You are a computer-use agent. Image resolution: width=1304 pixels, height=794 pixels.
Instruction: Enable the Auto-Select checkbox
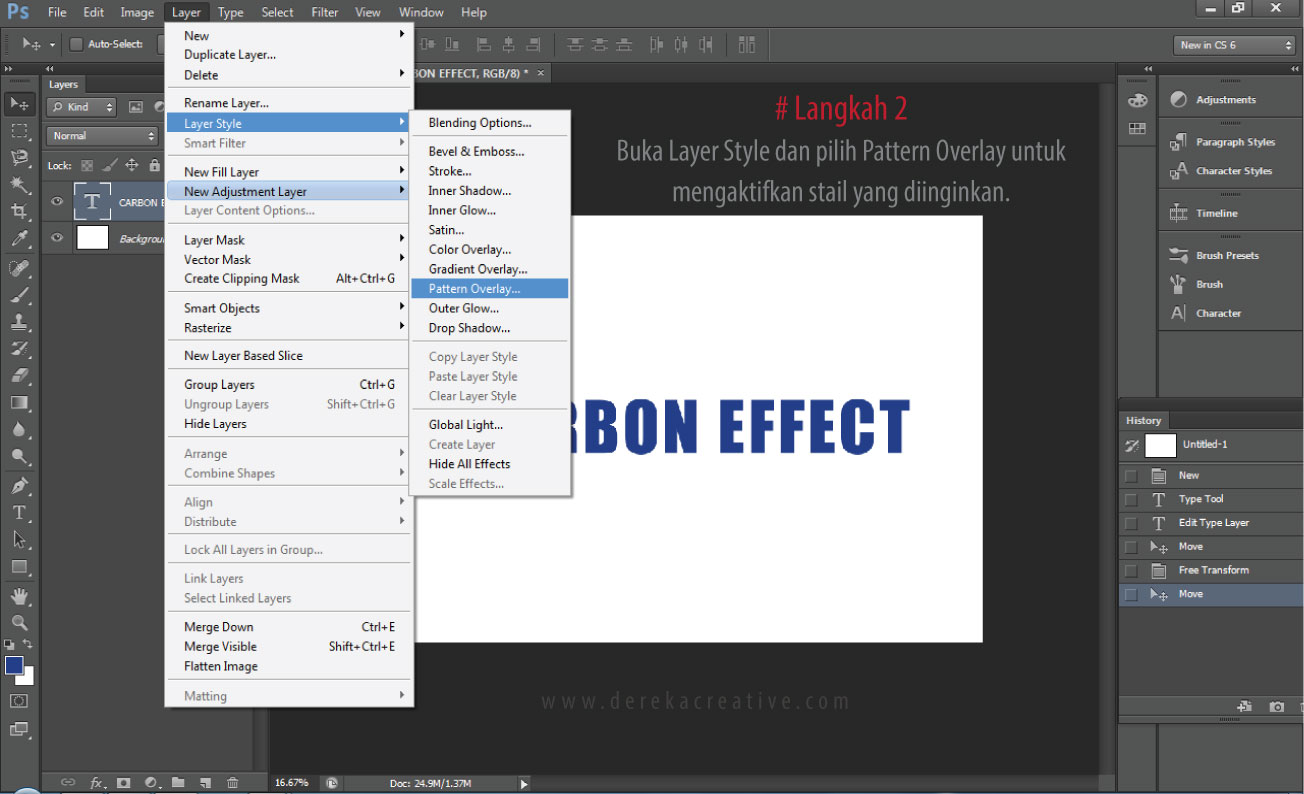click(76, 44)
